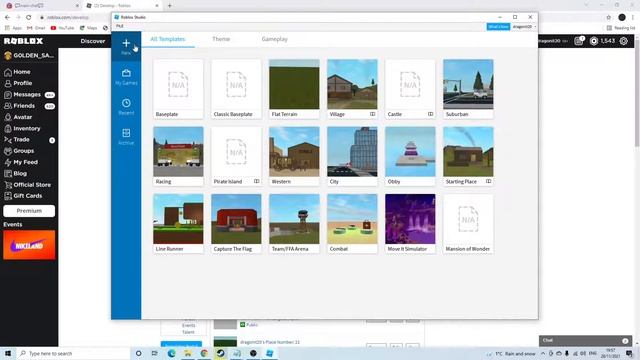This screenshot has width=640, height=360.
Task: Open the Pirate Island template
Action: (236, 156)
